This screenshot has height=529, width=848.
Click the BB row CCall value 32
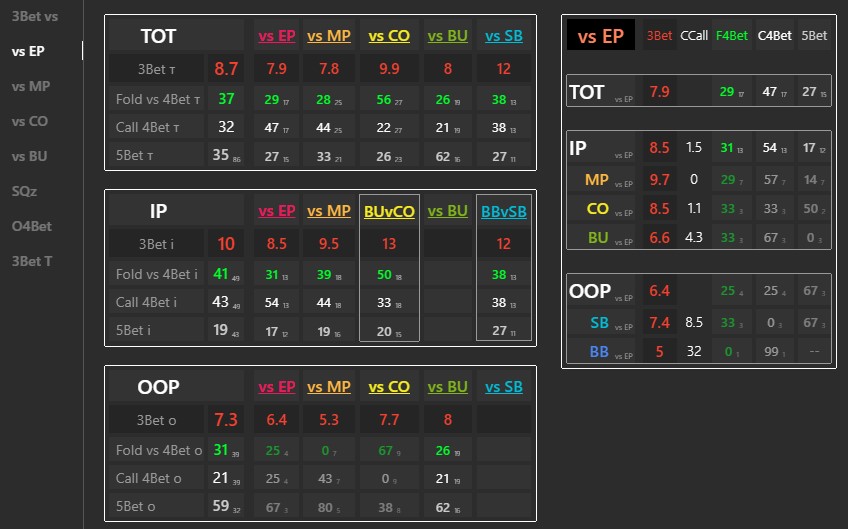tap(694, 351)
